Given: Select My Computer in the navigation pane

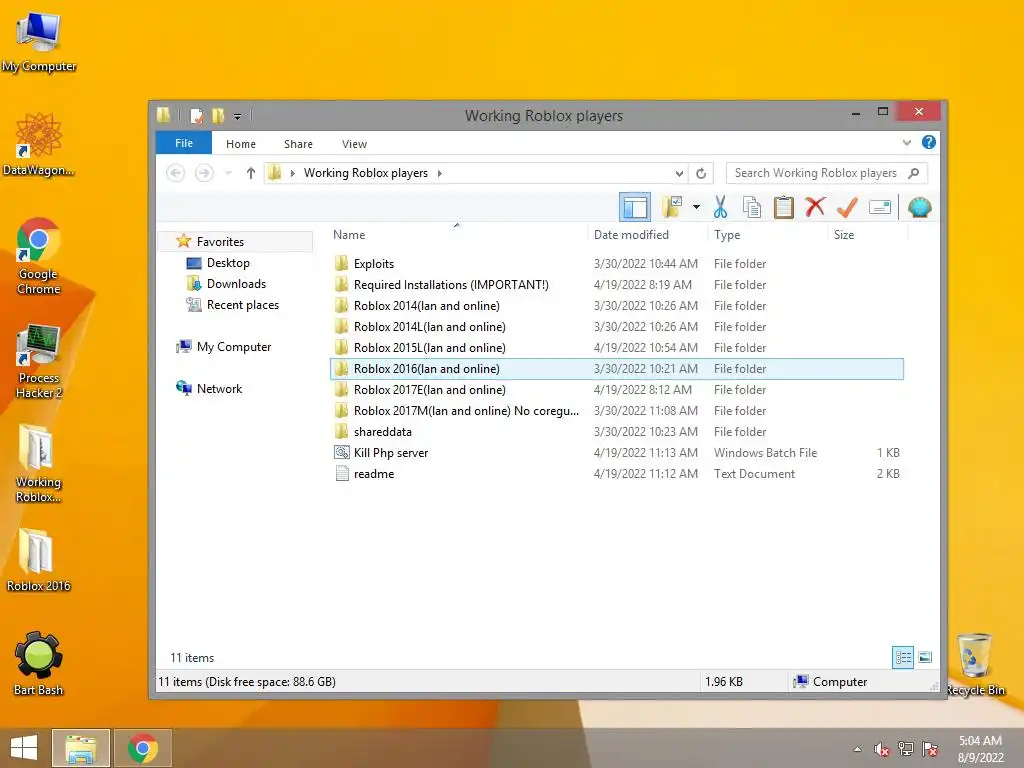Looking at the screenshot, I should coord(233,347).
